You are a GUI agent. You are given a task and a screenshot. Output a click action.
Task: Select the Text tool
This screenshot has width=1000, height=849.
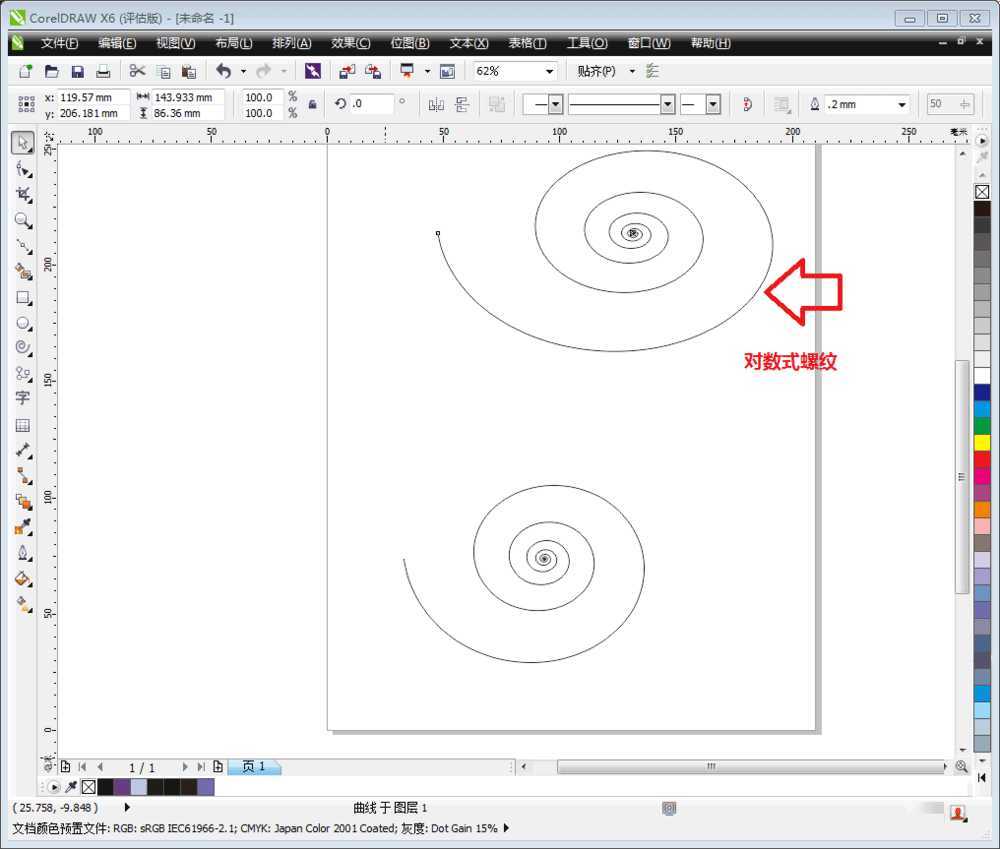pyautogui.click(x=22, y=398)
